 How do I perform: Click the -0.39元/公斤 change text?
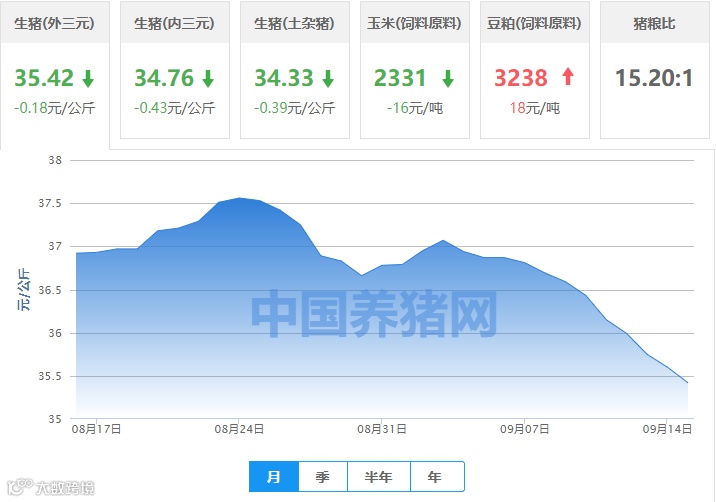coord(295,108)
